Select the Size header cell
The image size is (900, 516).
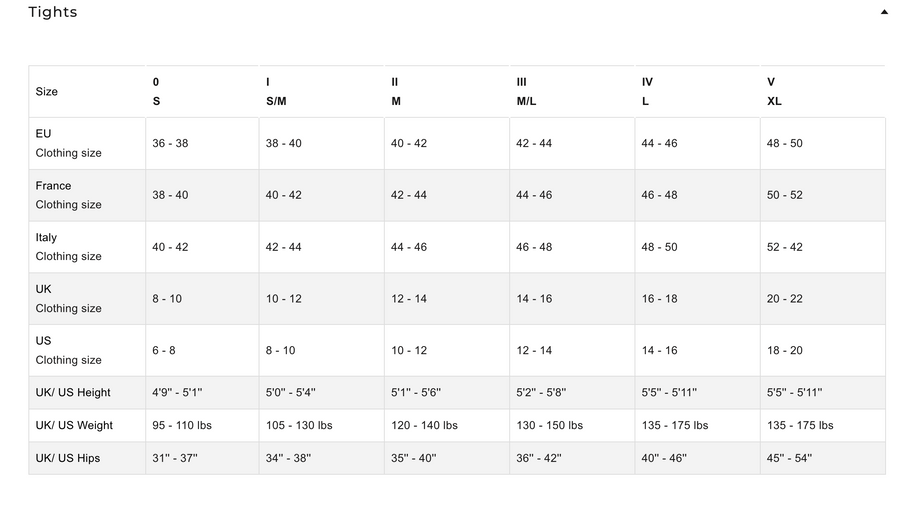(47, 92)
